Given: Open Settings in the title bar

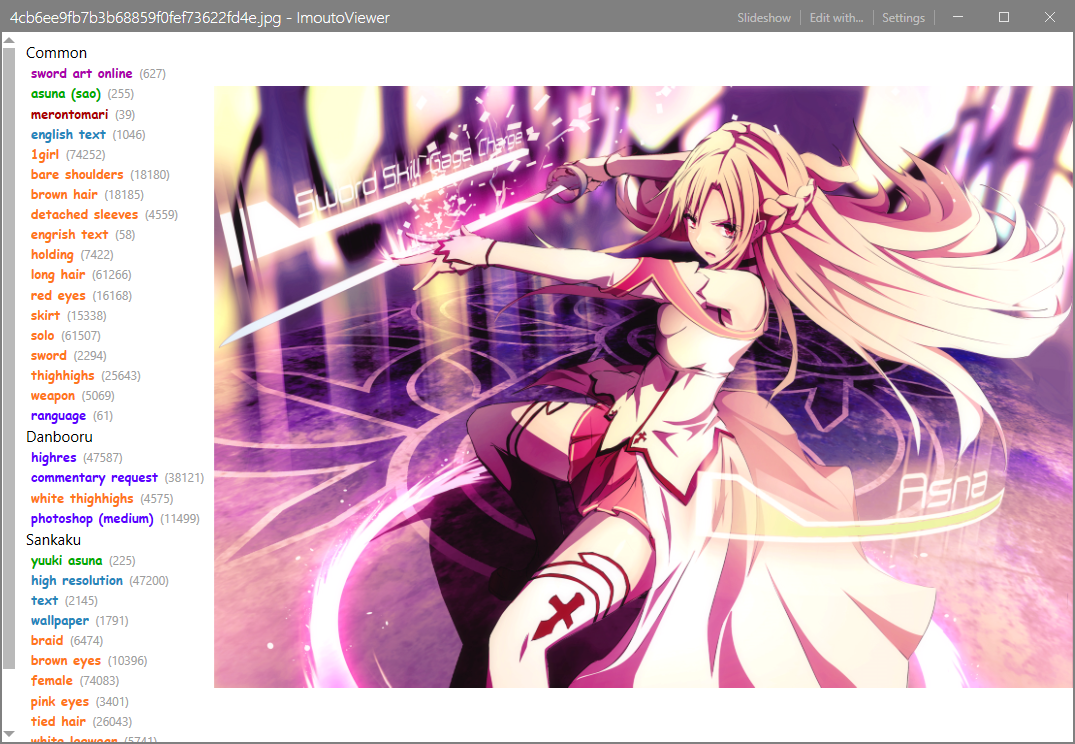Looking at the screenshot, I should (903, 18).
